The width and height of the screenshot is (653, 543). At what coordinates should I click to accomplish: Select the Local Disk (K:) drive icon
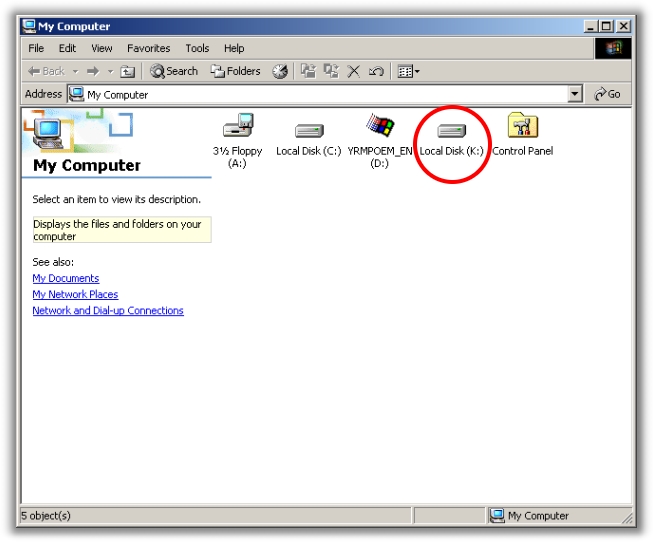pyautogui.click(x=451, y=131)
